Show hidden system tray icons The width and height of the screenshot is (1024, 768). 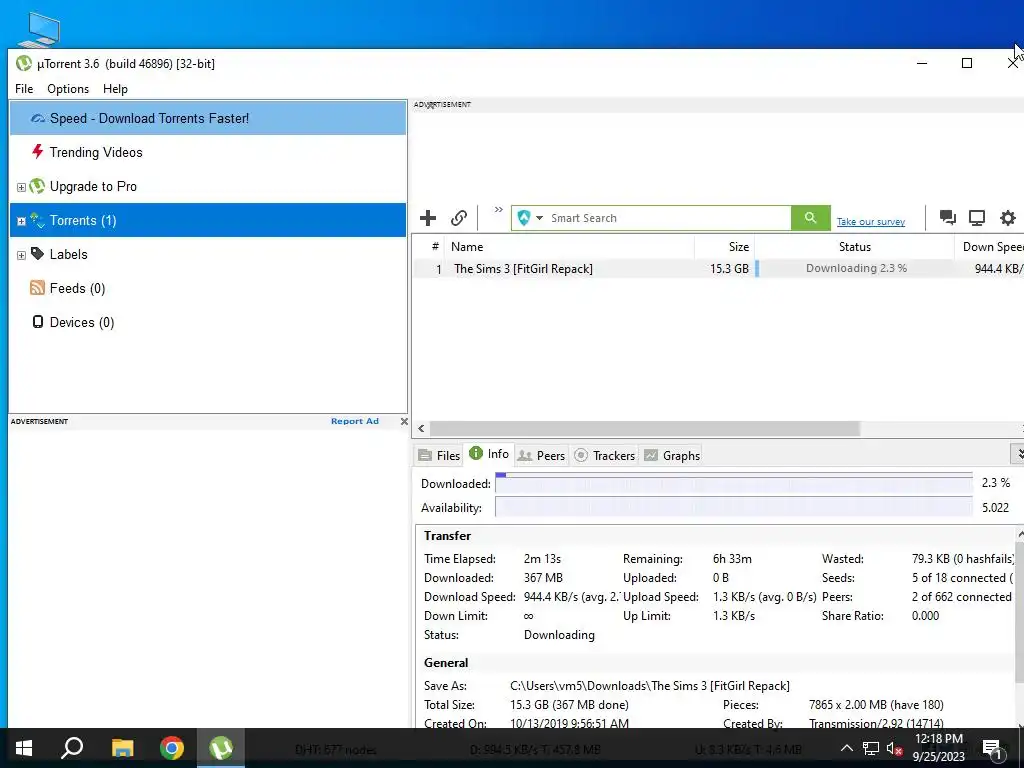tap(846, 748)
